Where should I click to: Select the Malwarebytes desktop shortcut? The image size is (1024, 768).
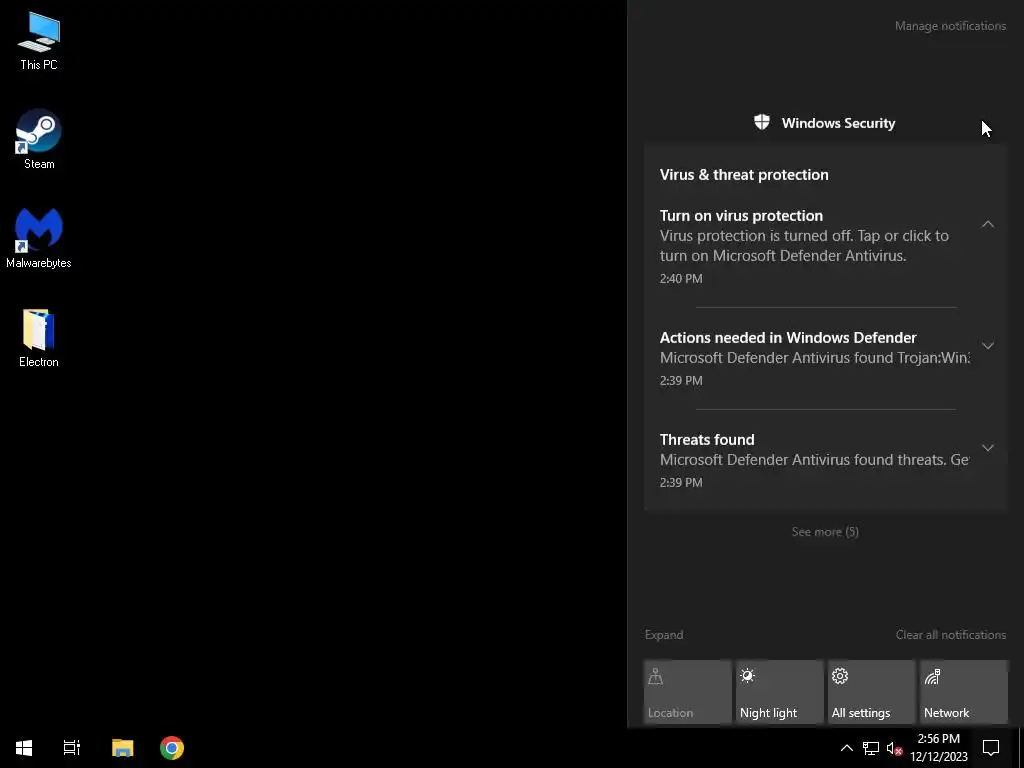(x=39, y=238)
